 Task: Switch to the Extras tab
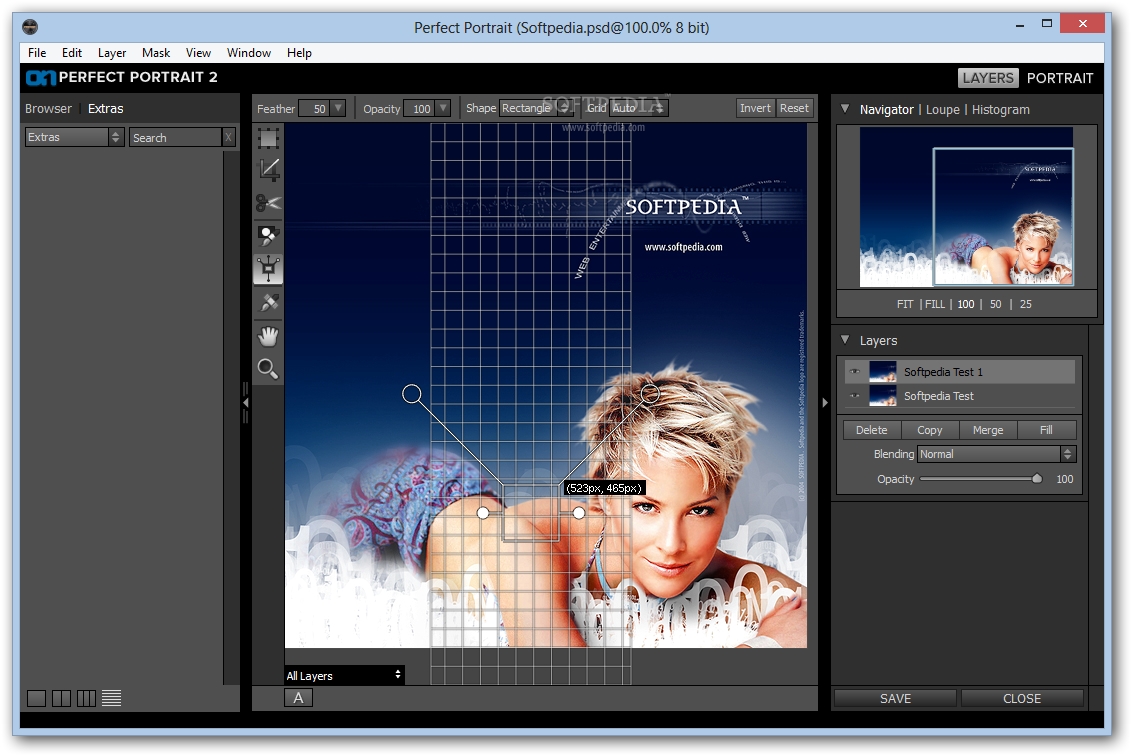[x=105, y=108]
